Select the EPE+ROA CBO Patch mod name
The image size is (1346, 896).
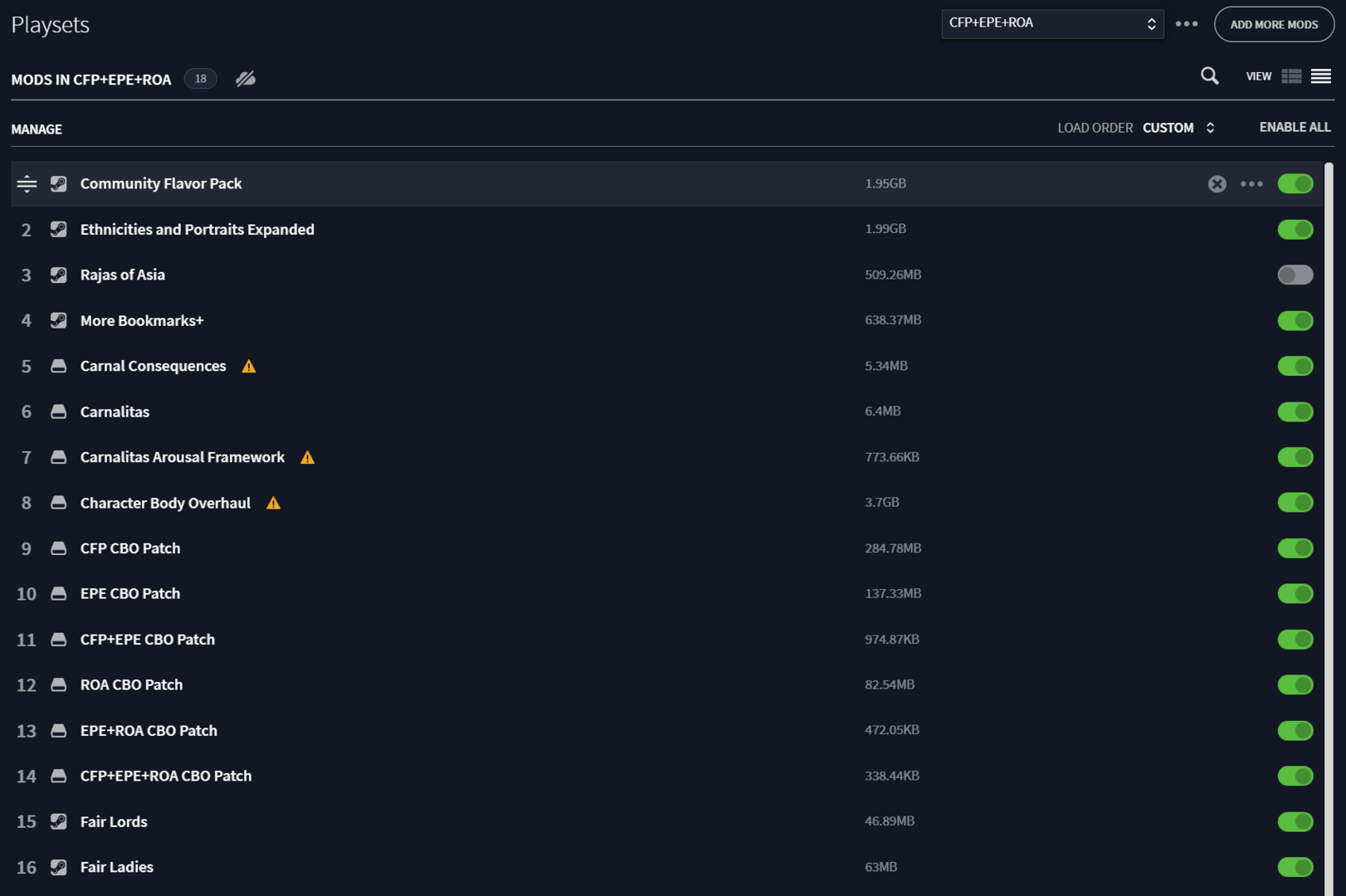(x=149, y=731)
